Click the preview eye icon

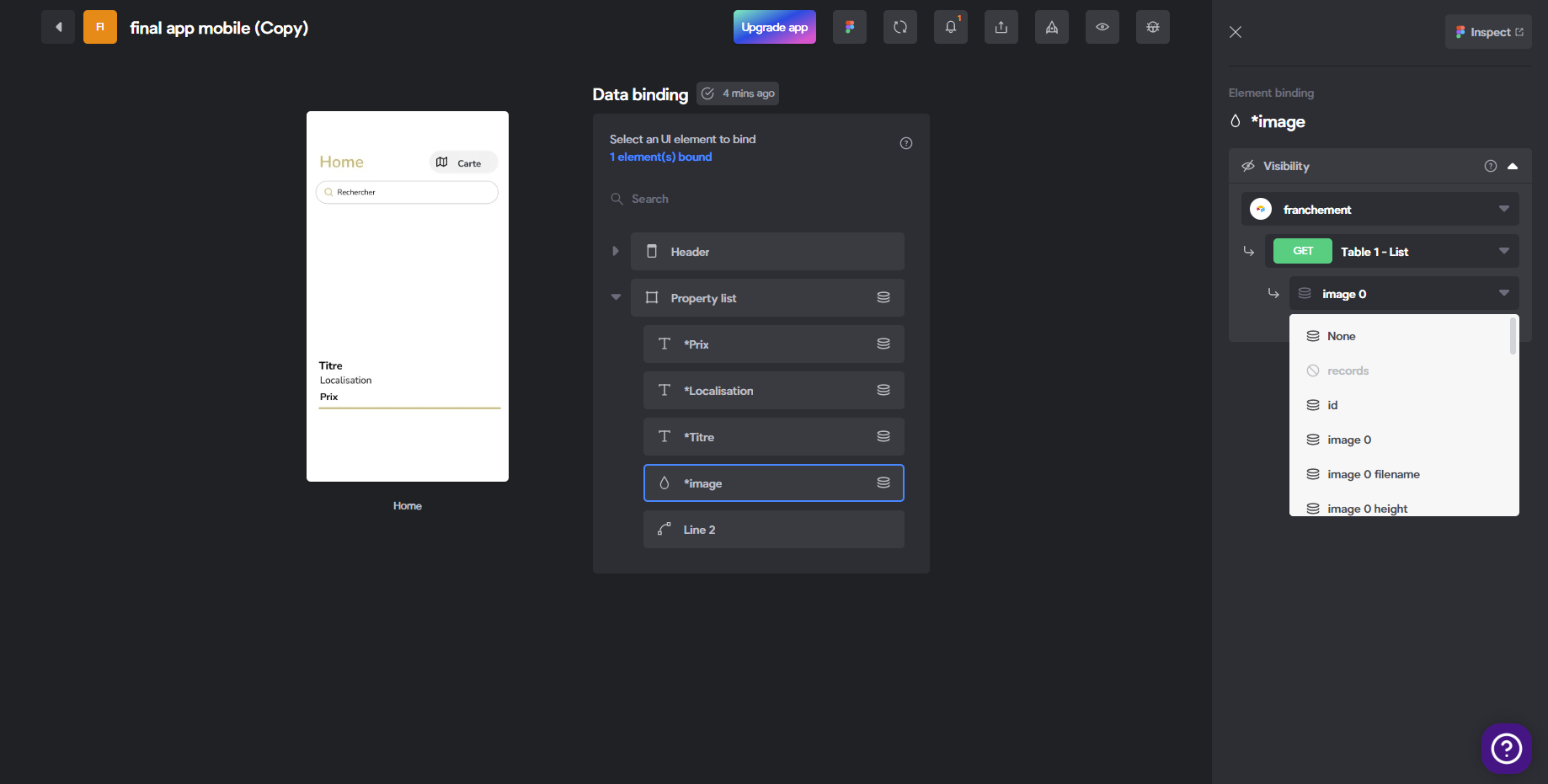click(x=1102, y=27)
